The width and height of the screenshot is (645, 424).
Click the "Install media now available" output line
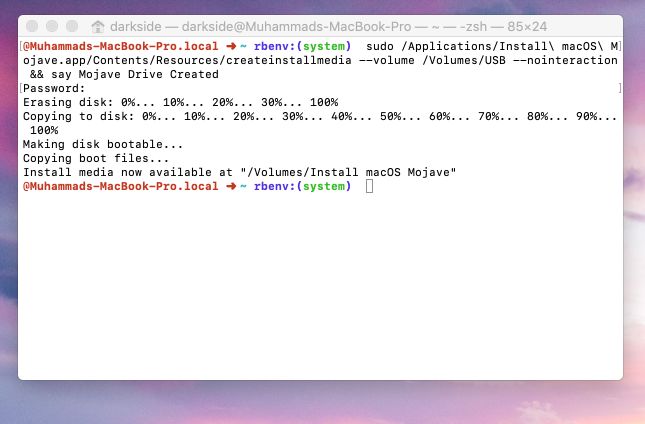239,172
